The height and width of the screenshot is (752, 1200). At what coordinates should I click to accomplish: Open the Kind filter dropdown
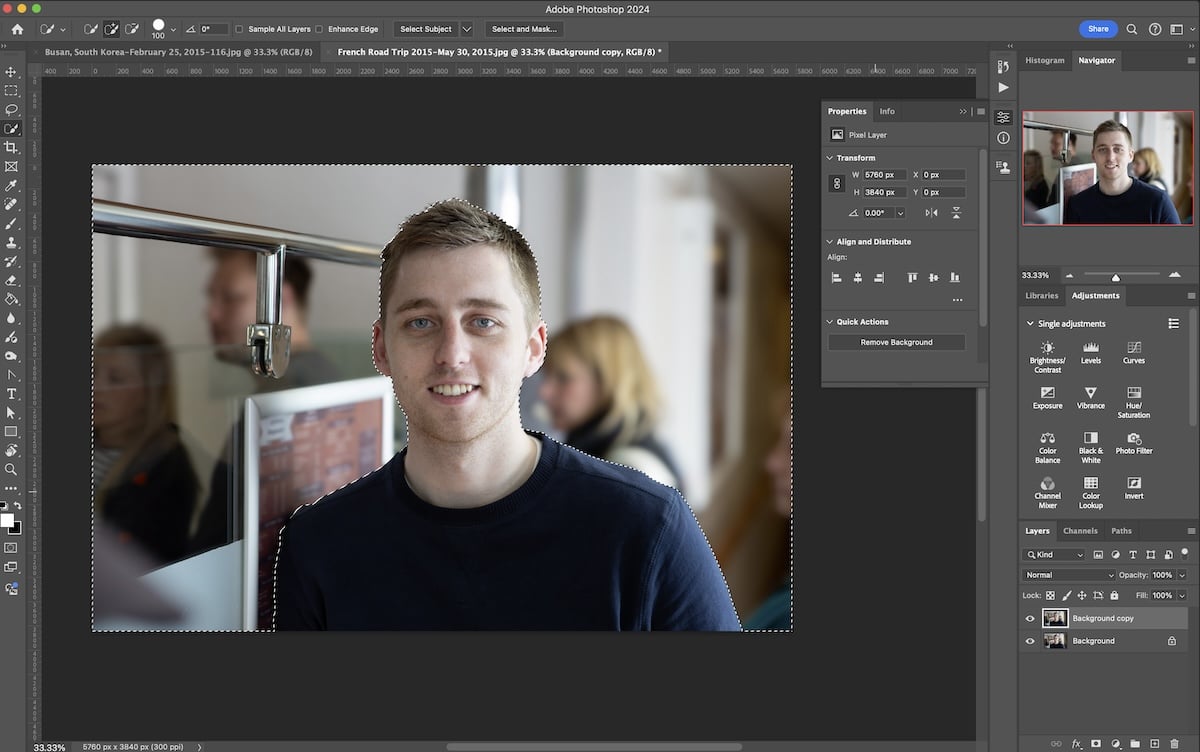coord(1055,554)
